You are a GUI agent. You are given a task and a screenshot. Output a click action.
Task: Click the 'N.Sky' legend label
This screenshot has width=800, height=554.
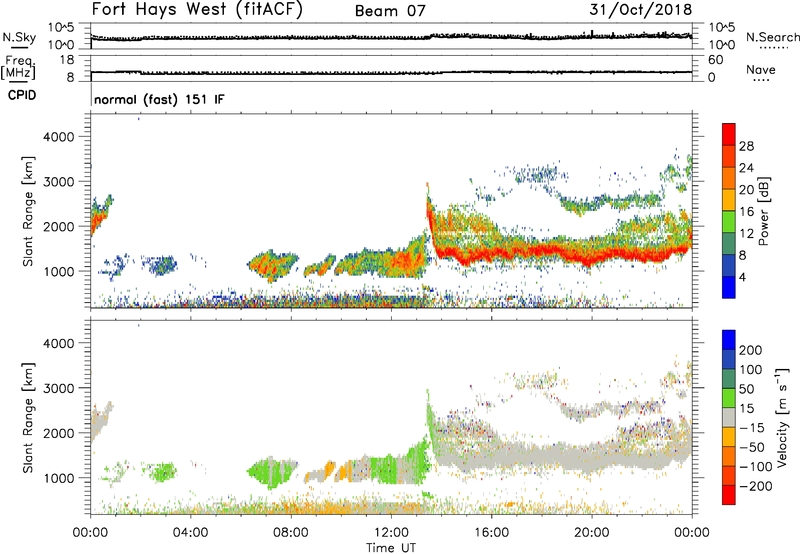19,37
